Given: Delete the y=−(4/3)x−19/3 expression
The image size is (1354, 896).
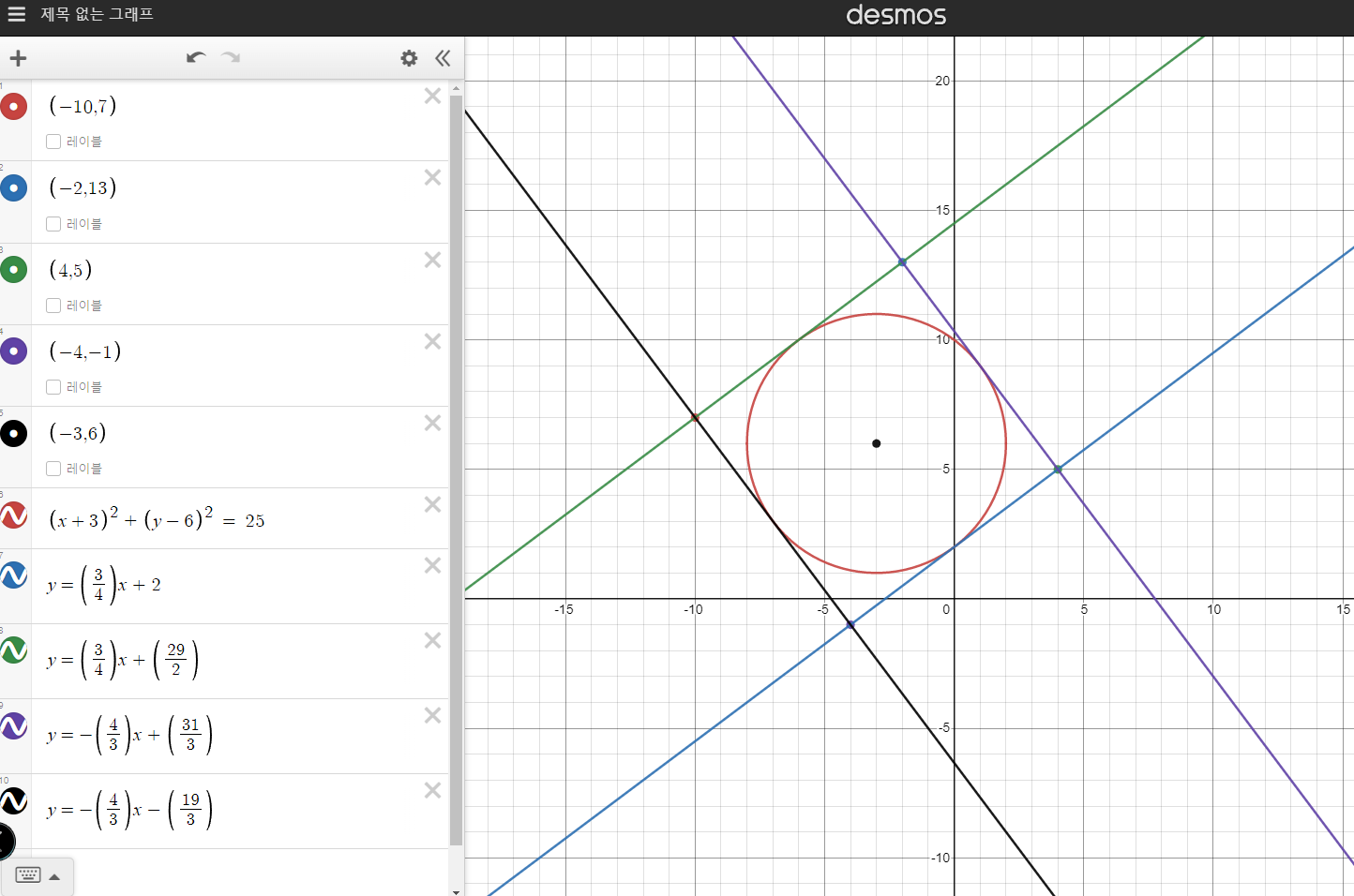Looking at the screenshot, I should (432, 790).
